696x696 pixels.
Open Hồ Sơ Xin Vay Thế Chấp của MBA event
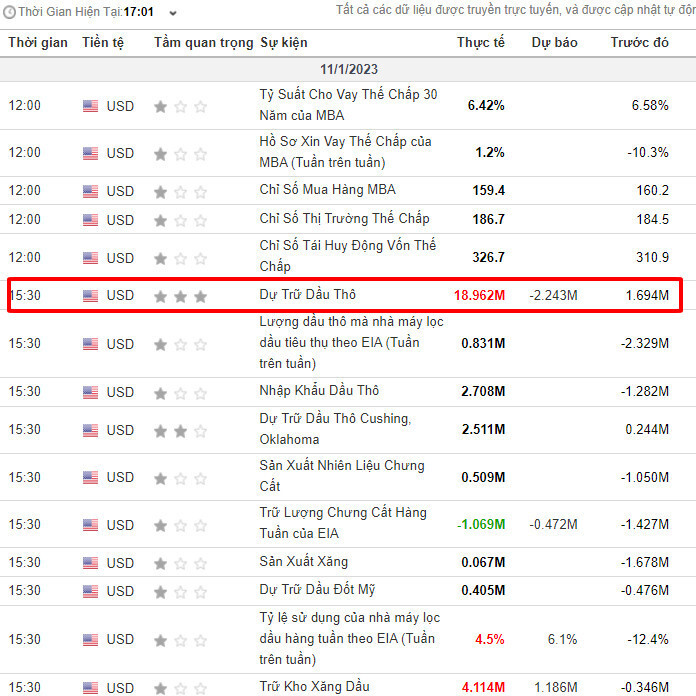click(x=345, y=152)
